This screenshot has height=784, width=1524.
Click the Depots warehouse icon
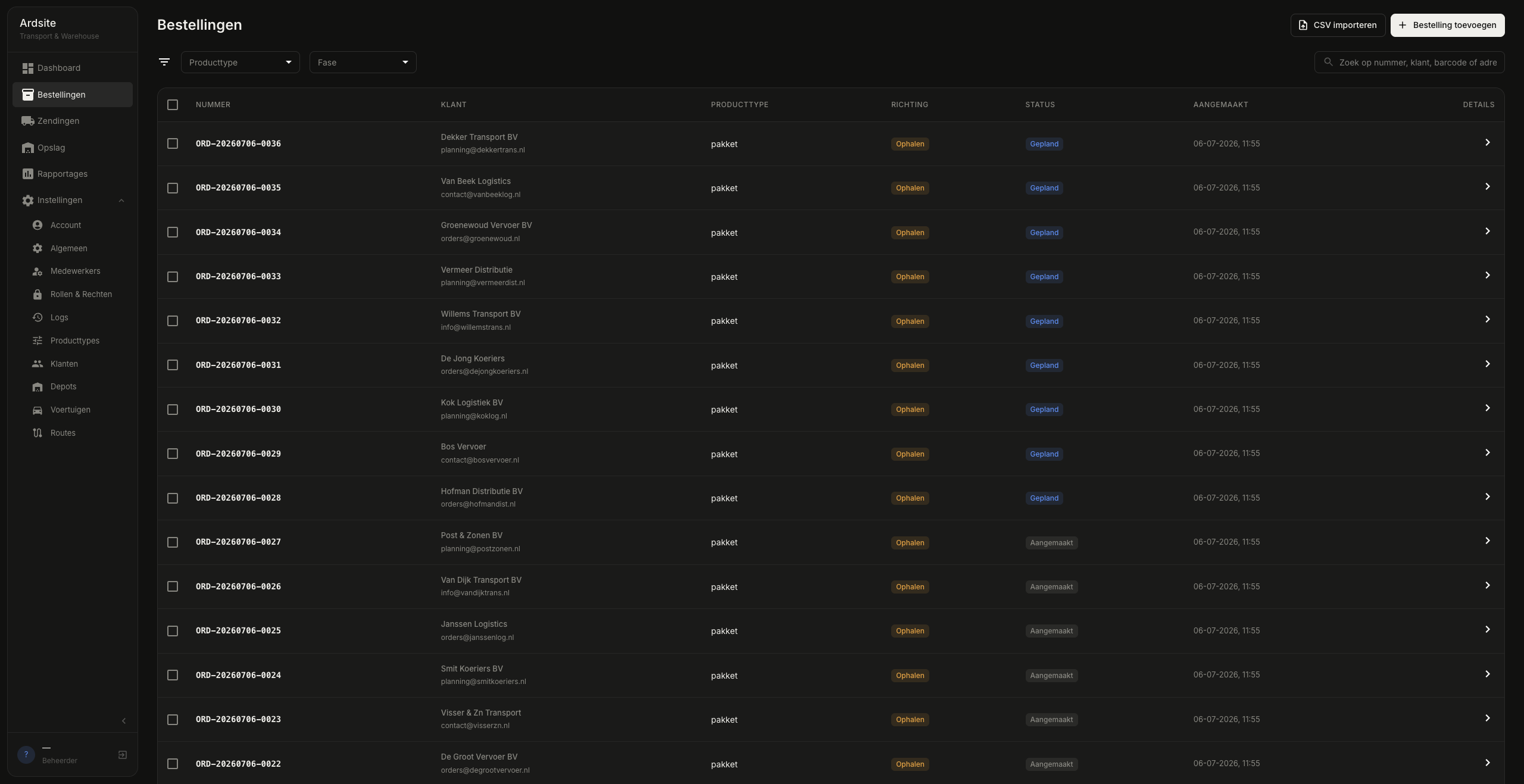pyautogui.click(x=38, y=387)
